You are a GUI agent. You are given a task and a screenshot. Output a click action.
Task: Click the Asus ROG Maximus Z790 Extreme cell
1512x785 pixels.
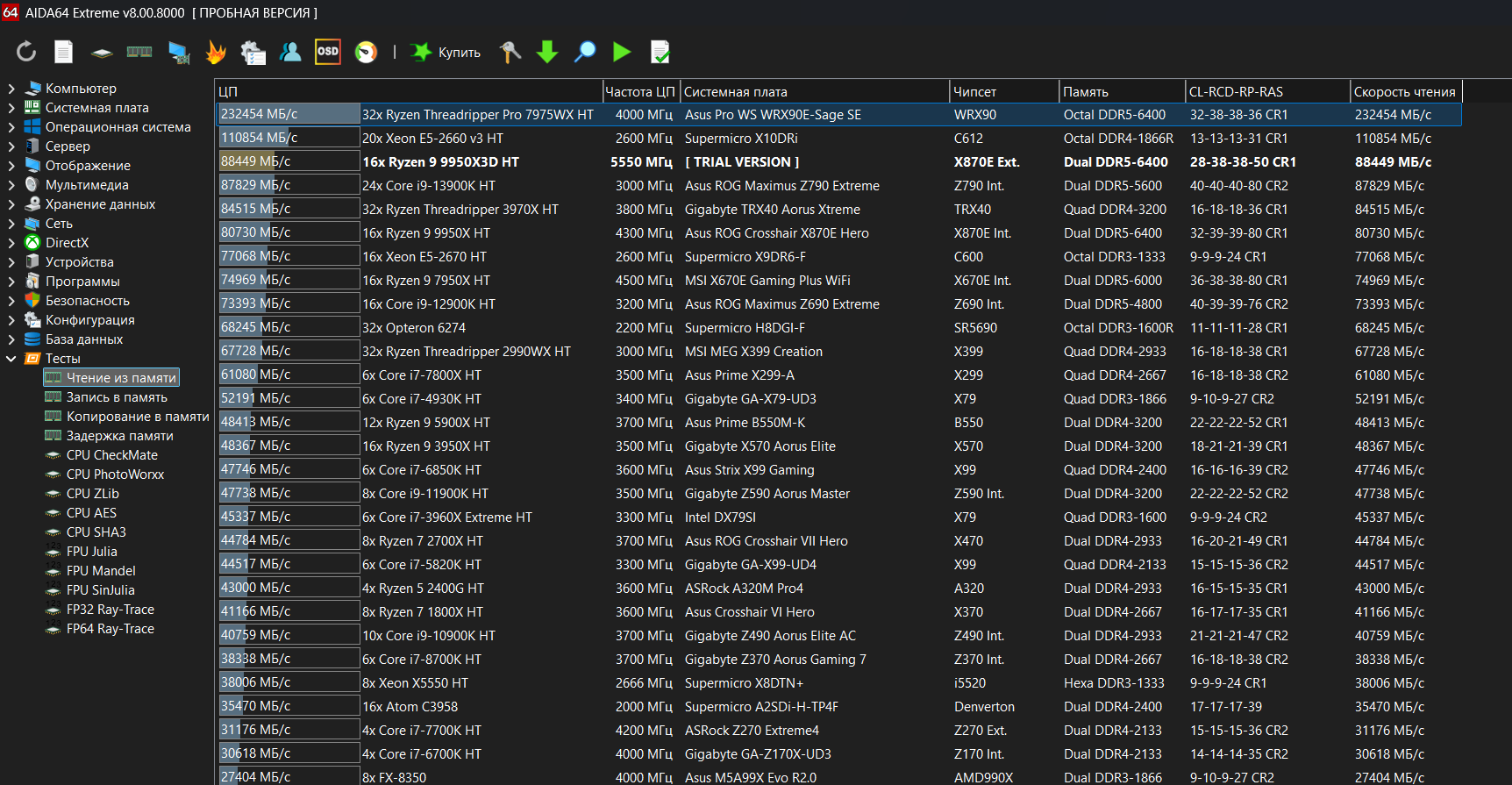[x=782, y=186]
